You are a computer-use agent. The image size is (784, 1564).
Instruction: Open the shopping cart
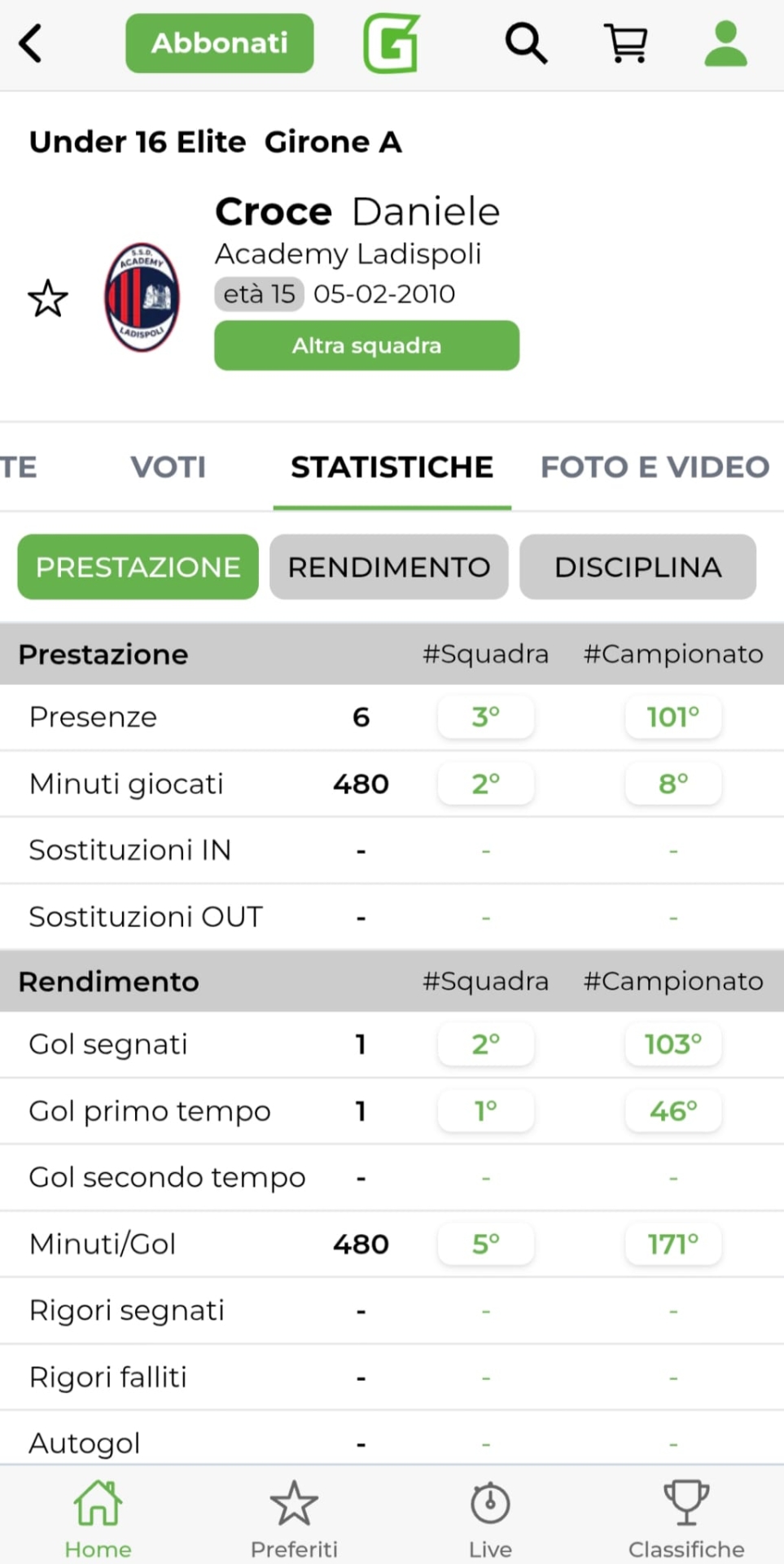pos(625,43)
